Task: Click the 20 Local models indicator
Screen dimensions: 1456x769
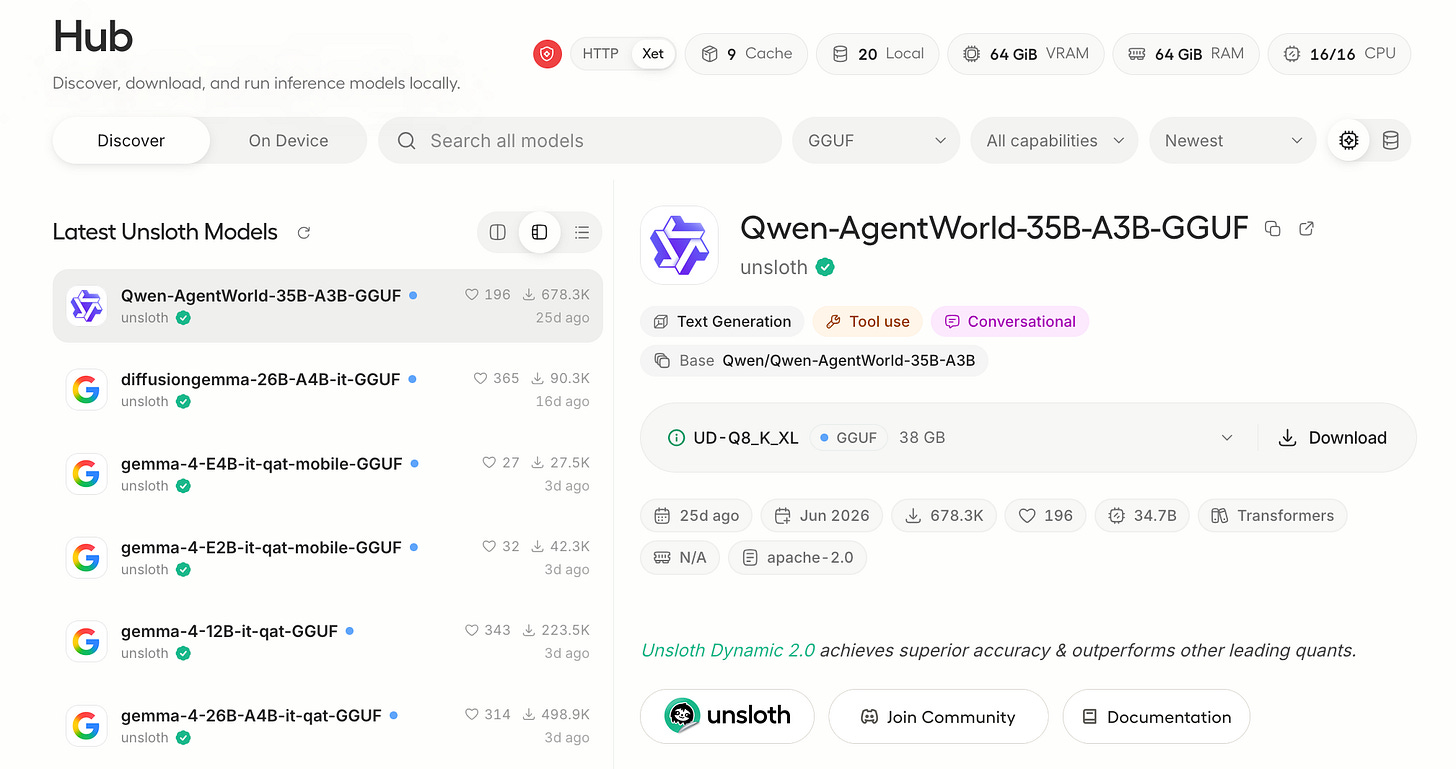Action: 878,54
